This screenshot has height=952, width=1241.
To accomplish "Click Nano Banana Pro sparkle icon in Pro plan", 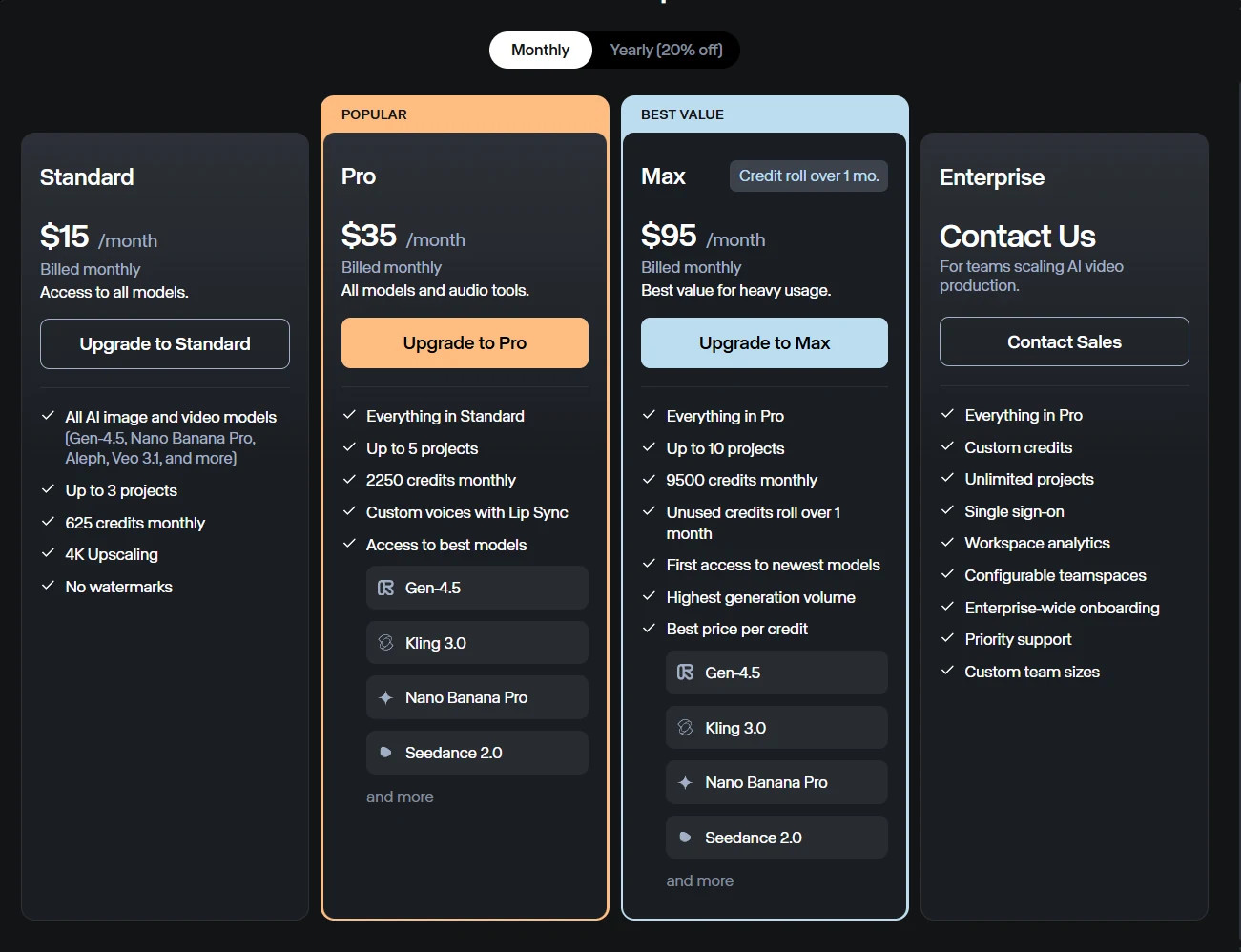I will point(385,697).
